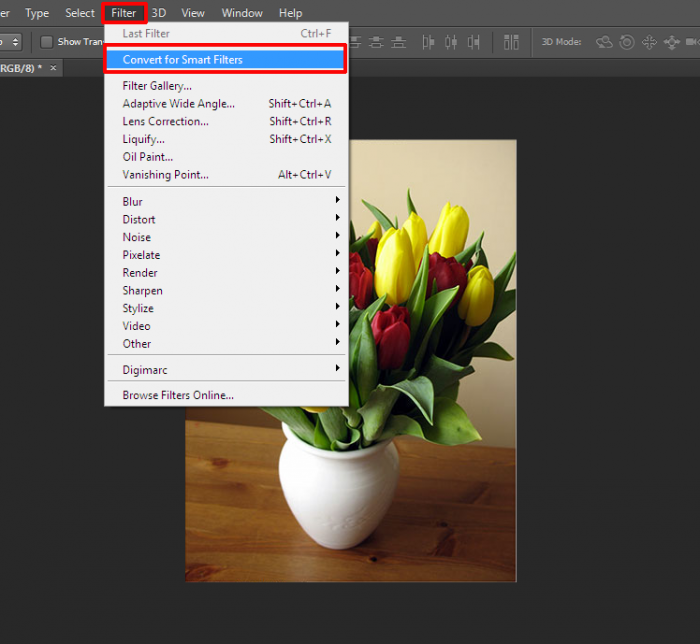Click the Distribute vertical centers icon
Viewport: 700px width, 644px height.
tap(376, 42)
